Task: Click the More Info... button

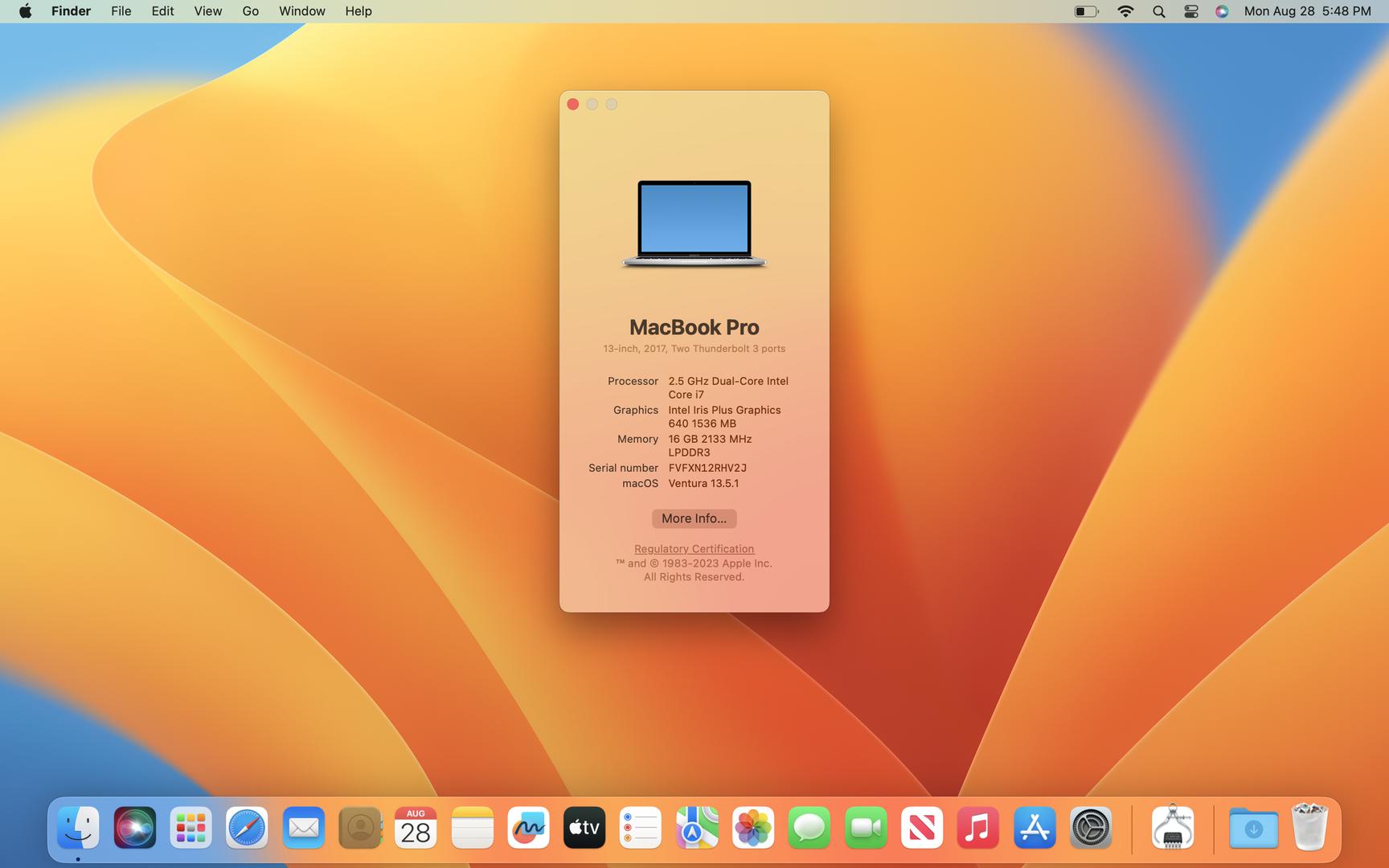Action: [694, 518]
